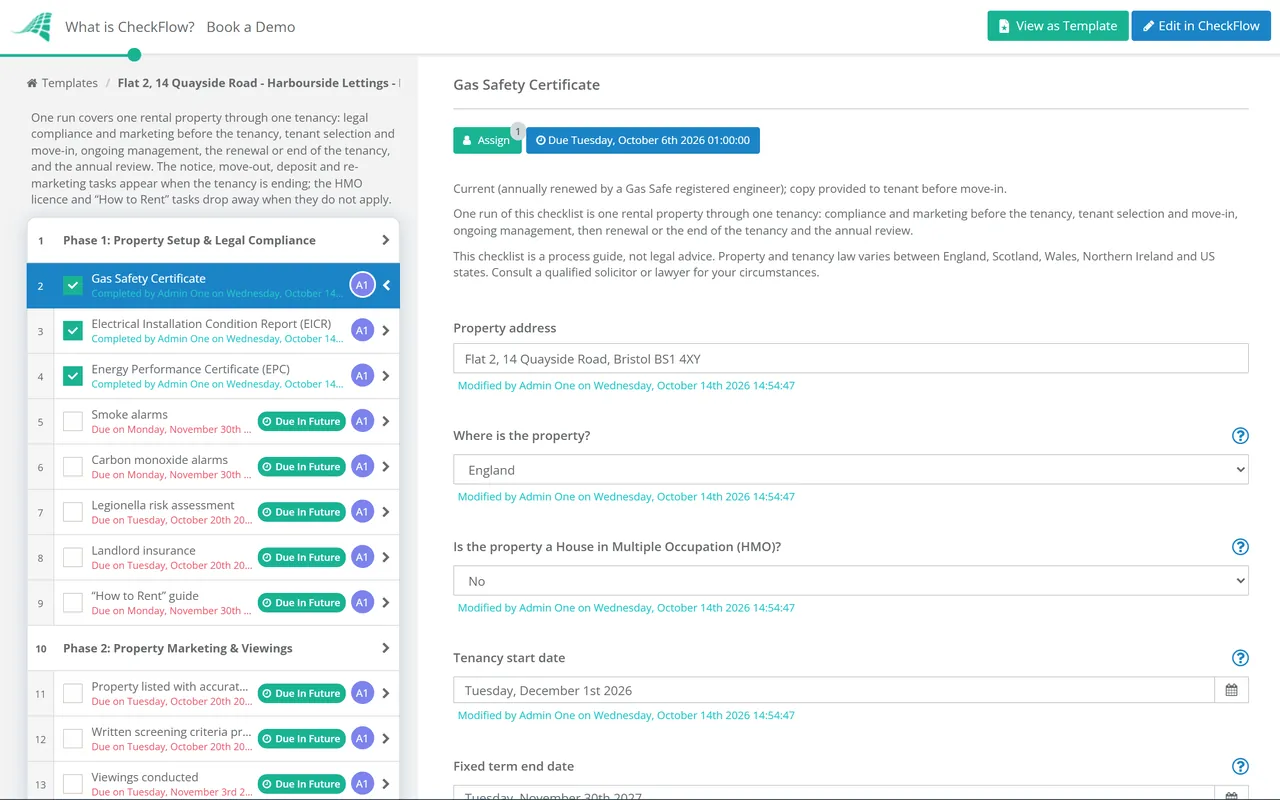
Task: Uncheck the Gas Safety Certificate checkbox
Action: (x=73, y=285)
